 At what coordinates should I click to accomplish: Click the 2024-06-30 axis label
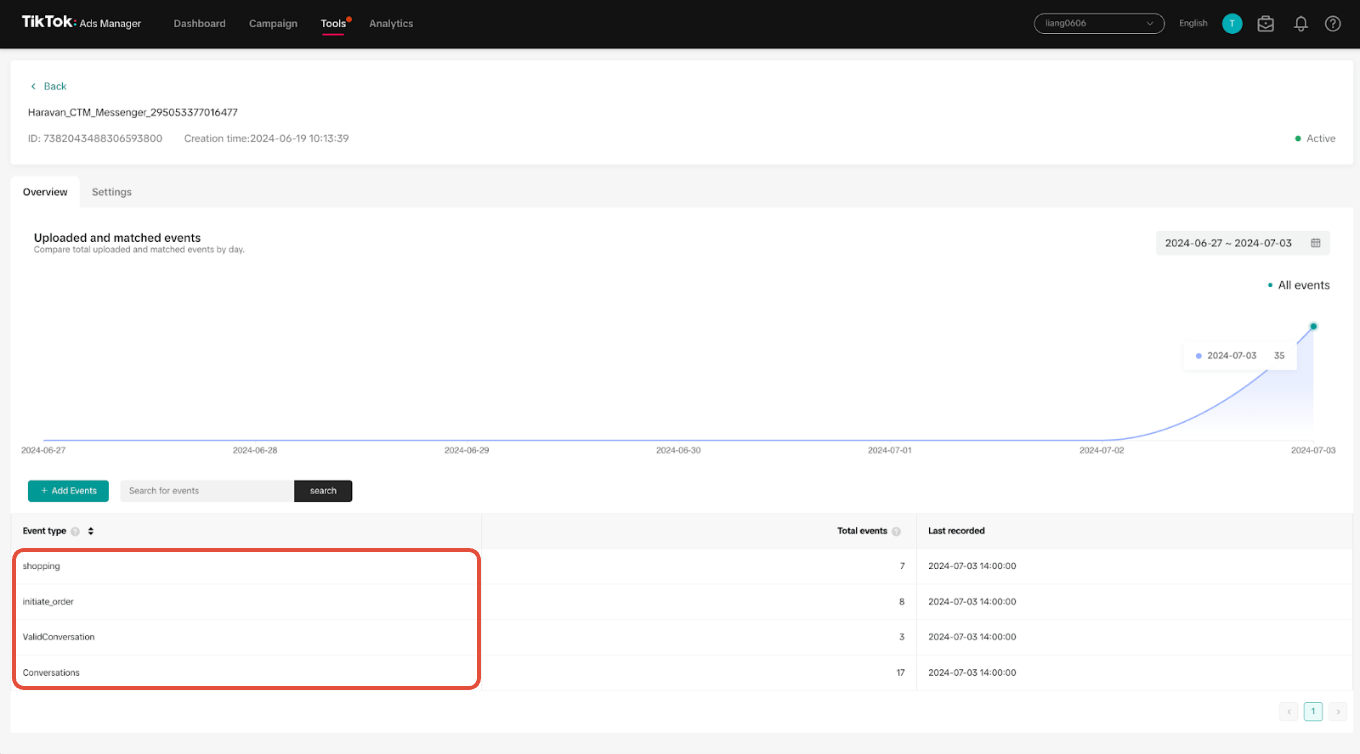(x=678, y=451)
